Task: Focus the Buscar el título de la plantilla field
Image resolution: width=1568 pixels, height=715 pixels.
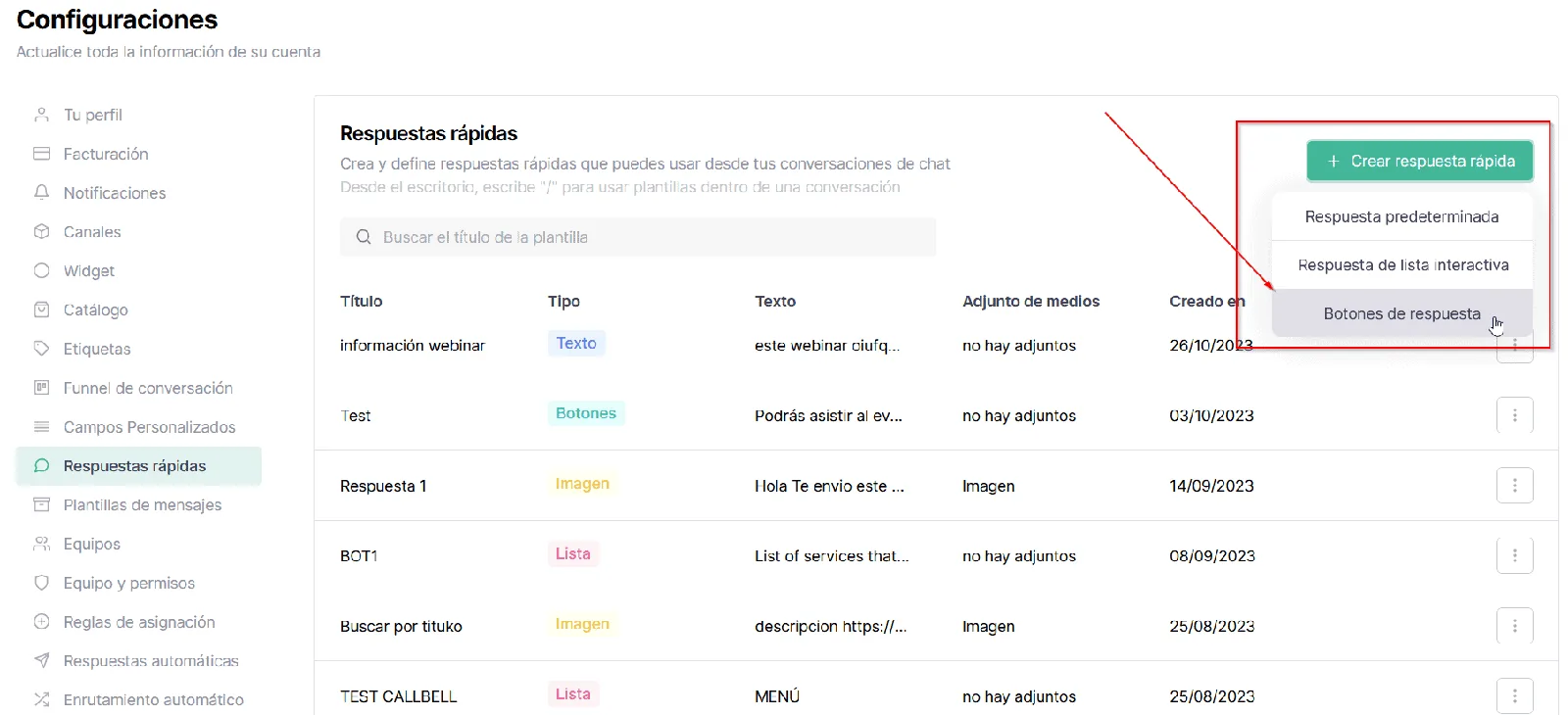Action: tap(638, 237)
